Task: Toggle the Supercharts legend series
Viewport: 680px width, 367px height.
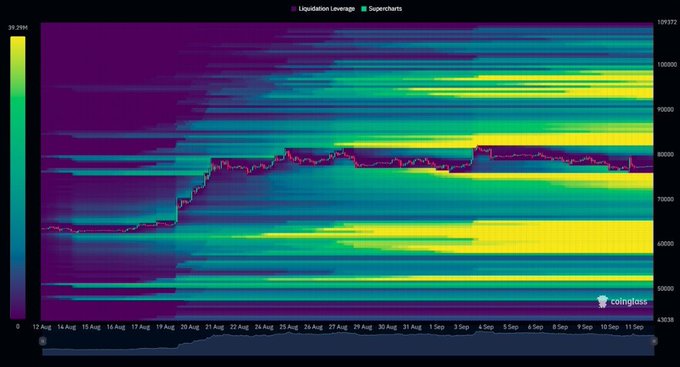Action: tap(381, 9)
